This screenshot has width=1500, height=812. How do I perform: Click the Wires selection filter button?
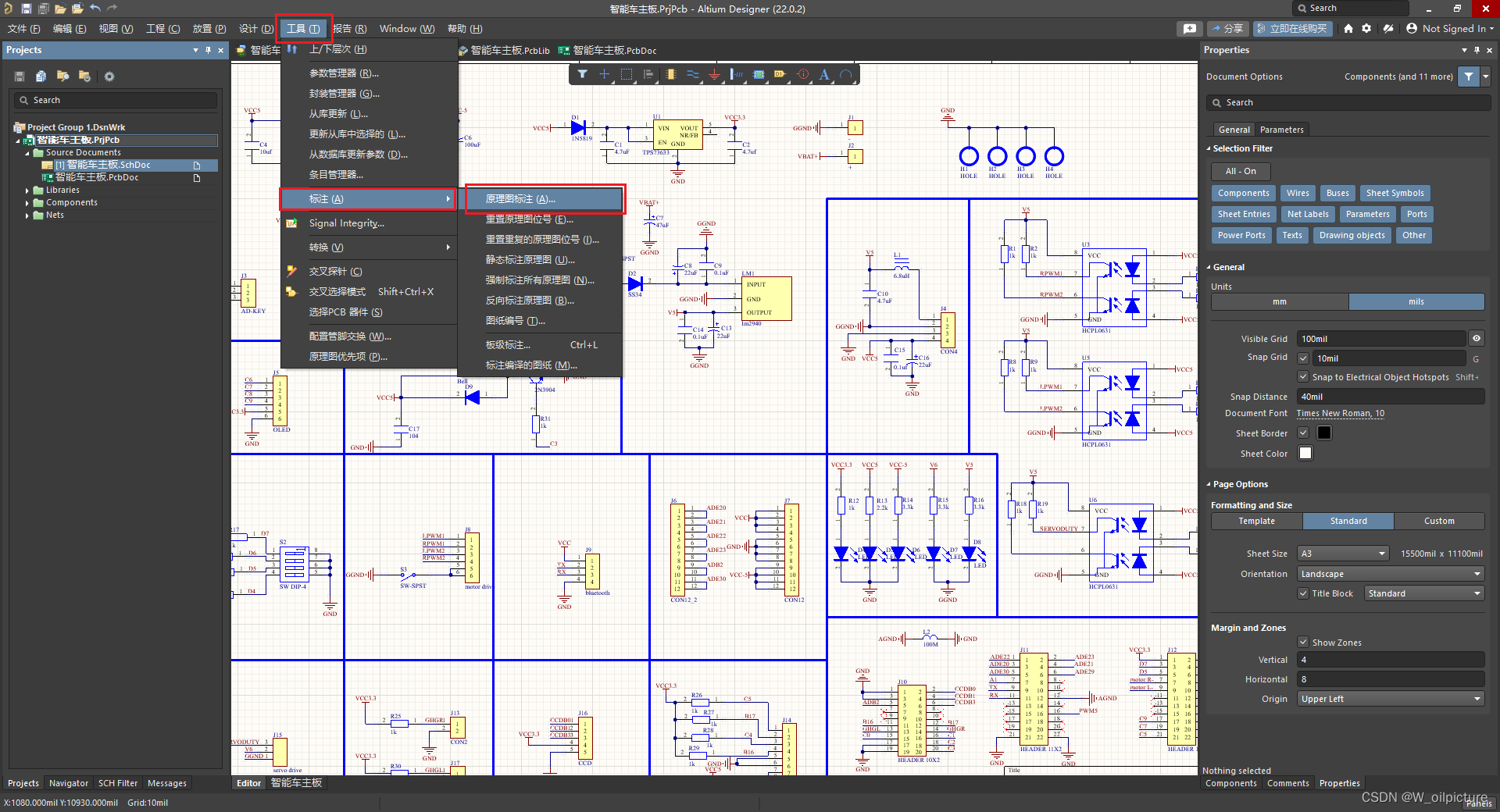click(1298, 193)
